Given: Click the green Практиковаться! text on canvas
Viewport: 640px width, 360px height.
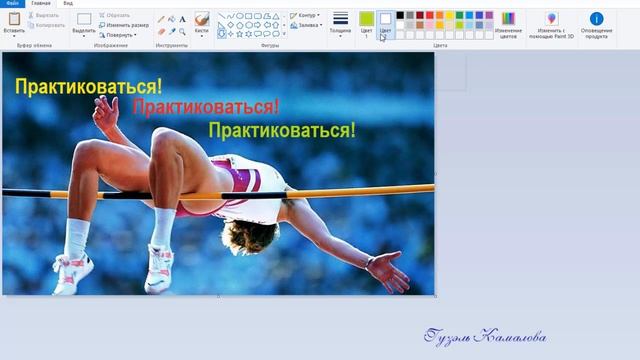Looking at the screenshot, I should point(282,131).
